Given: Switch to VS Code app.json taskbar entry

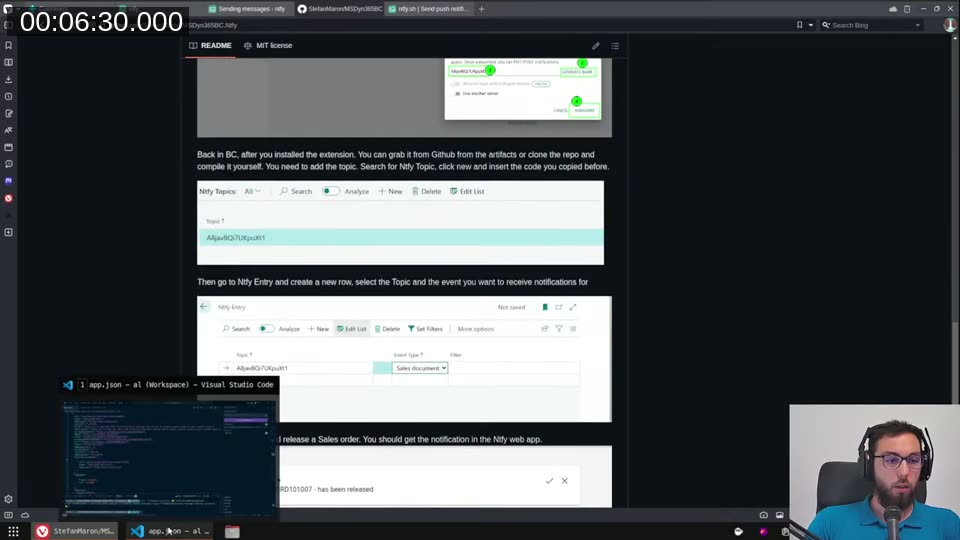Looking at the screenshot, I should (x=171, y=531).
